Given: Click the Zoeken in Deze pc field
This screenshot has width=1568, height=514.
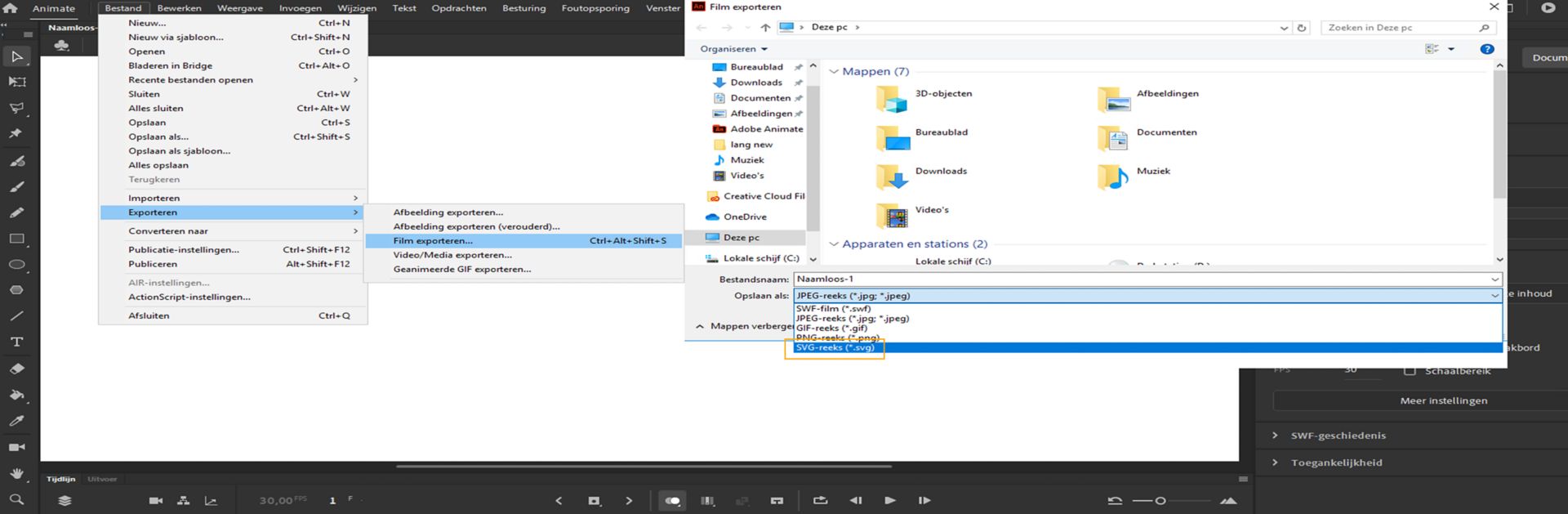Looking at the screenshot, I should [1410, 28].
